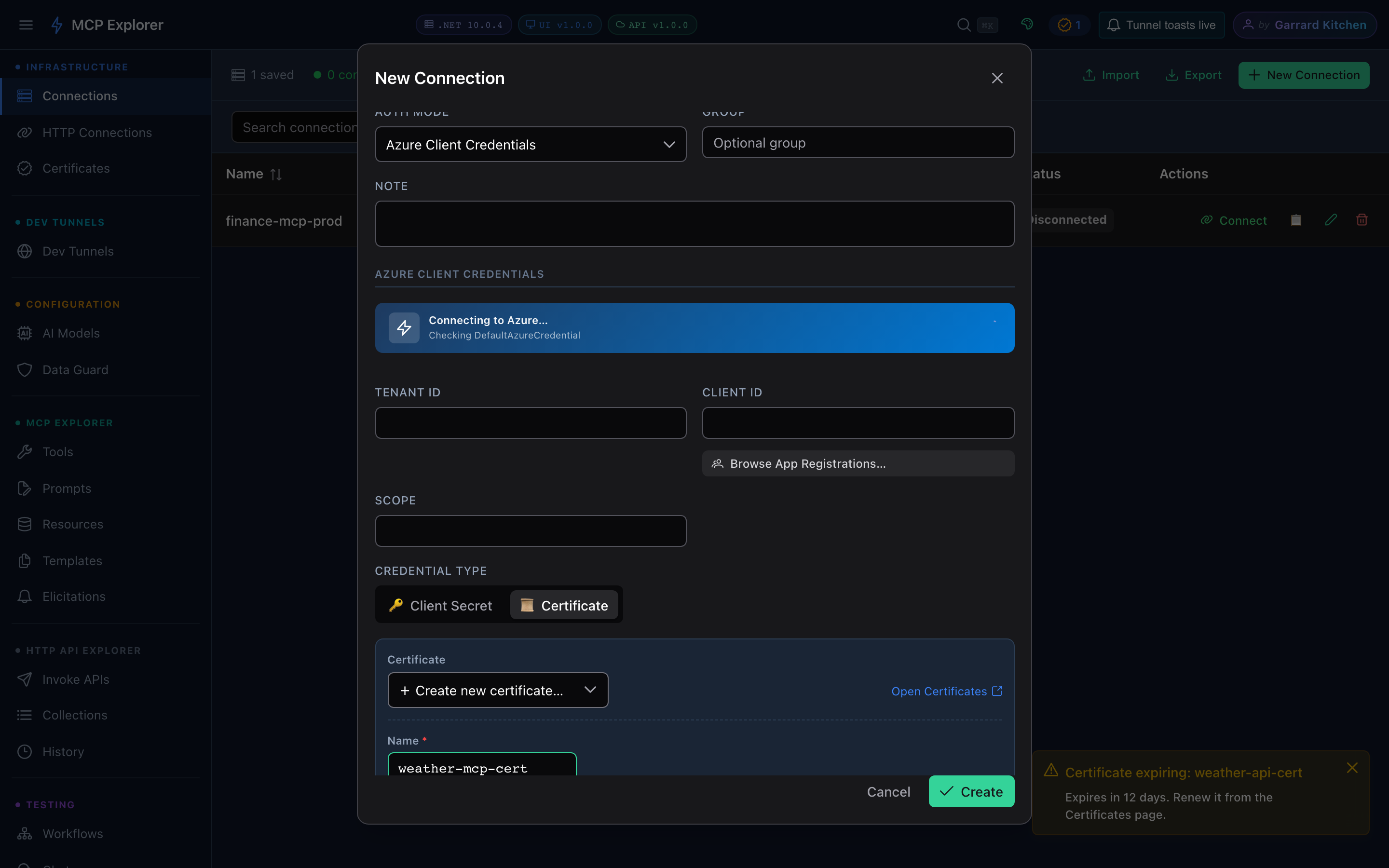
Task: Click Browse App Registrations button
Action: (858, 463)
